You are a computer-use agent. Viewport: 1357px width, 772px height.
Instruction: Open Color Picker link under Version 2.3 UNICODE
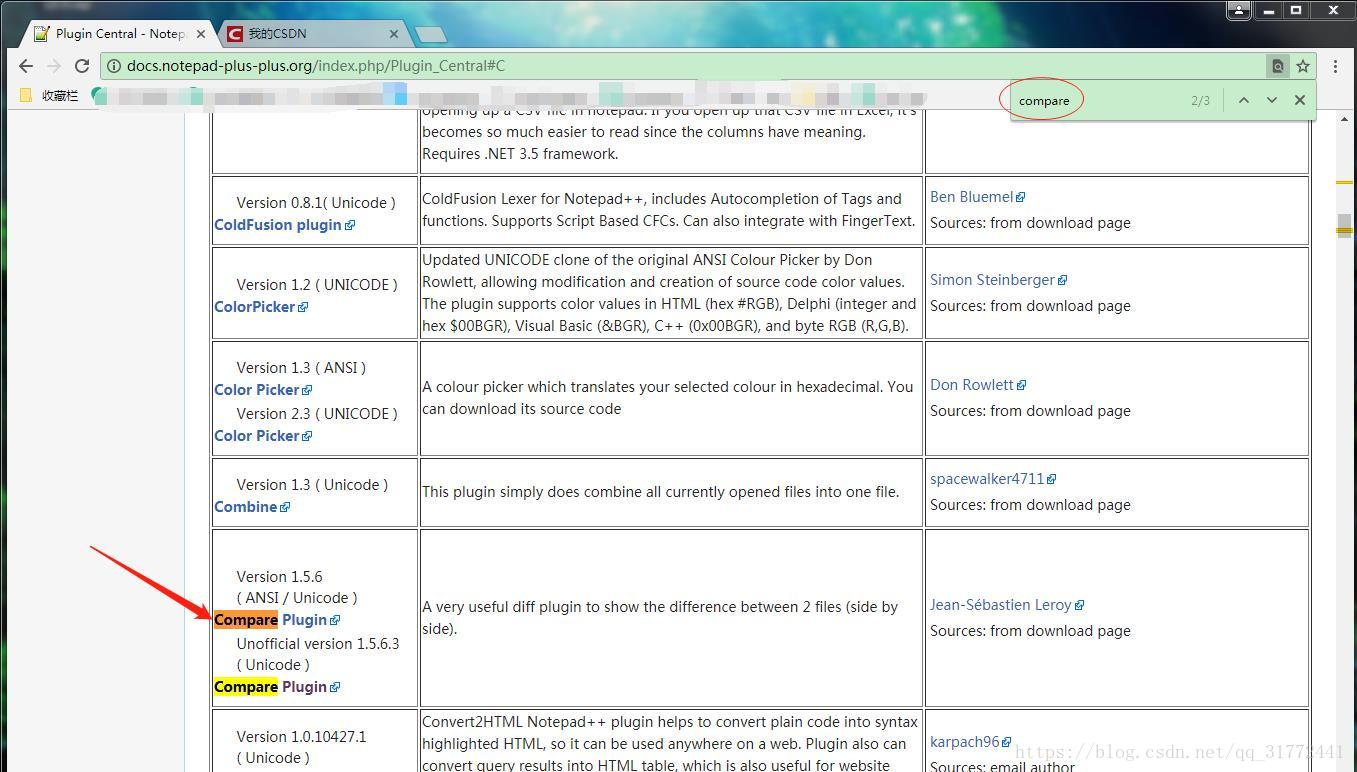coord(263,436)
